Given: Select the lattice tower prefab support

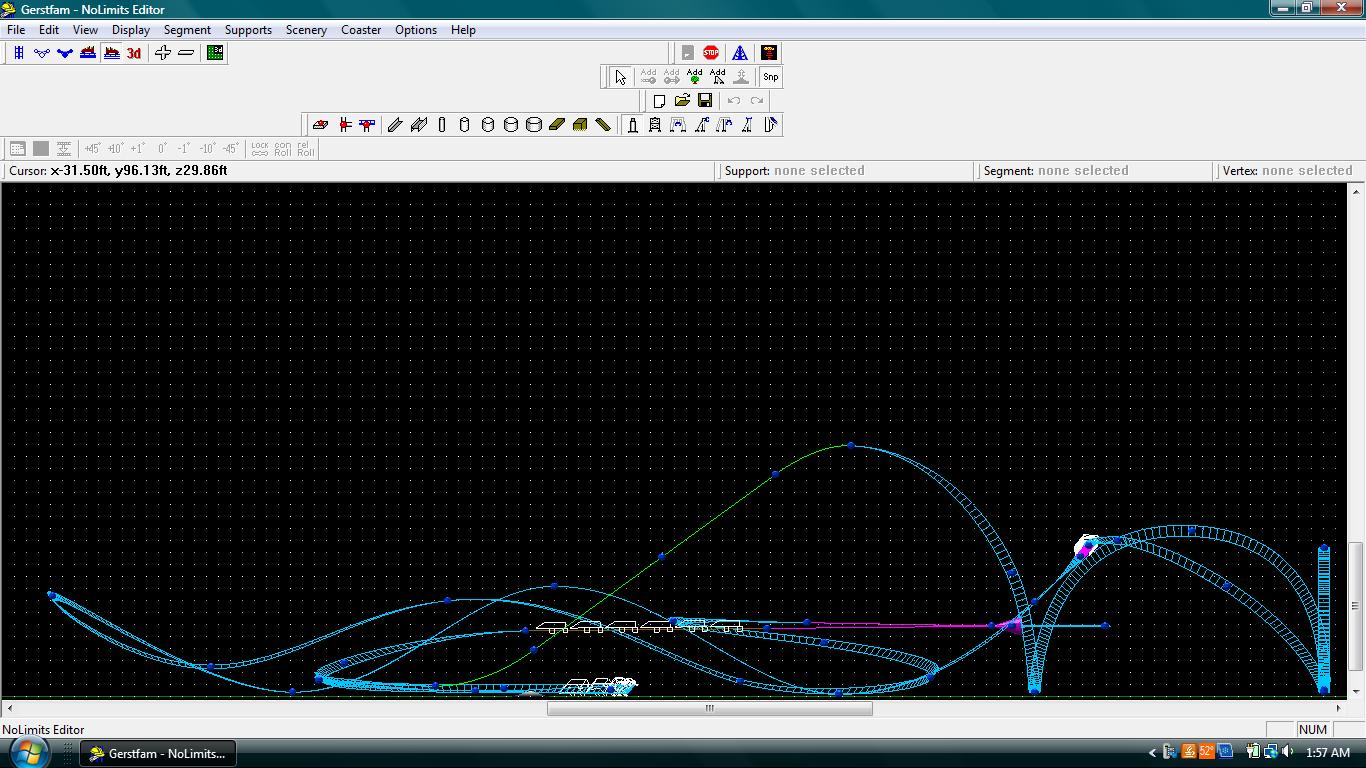Looking at the screenshot, I should click(x=655, y=125).
